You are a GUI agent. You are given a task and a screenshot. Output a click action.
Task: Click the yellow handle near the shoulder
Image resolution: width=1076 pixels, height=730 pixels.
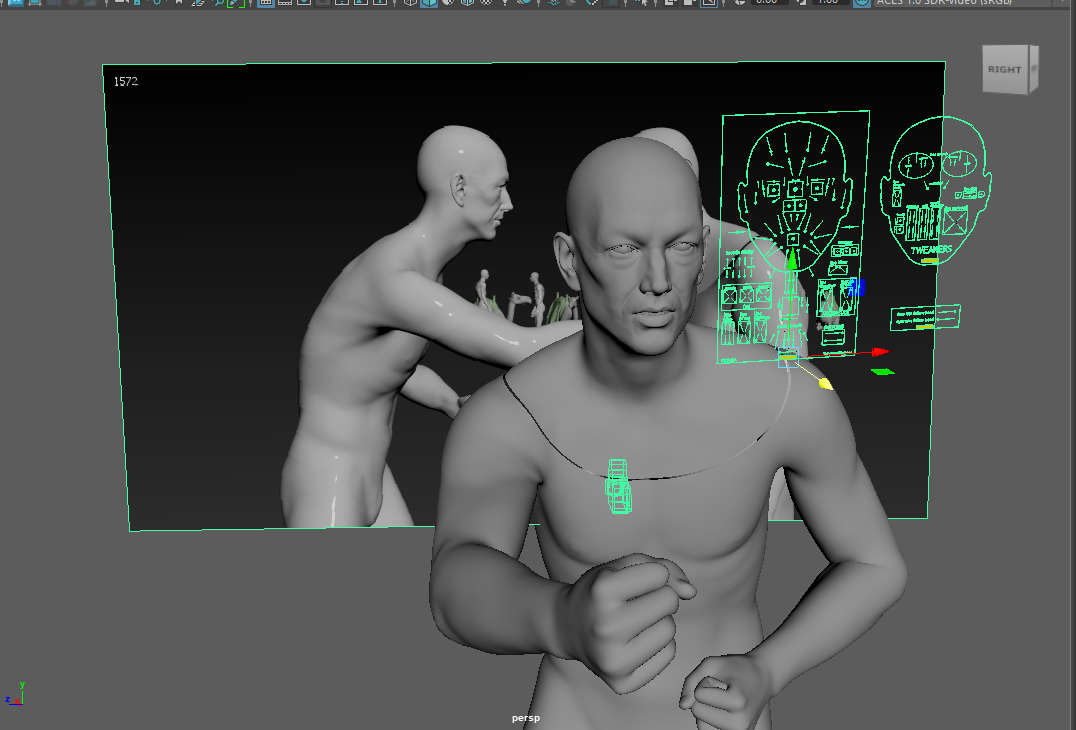[826, 383]
